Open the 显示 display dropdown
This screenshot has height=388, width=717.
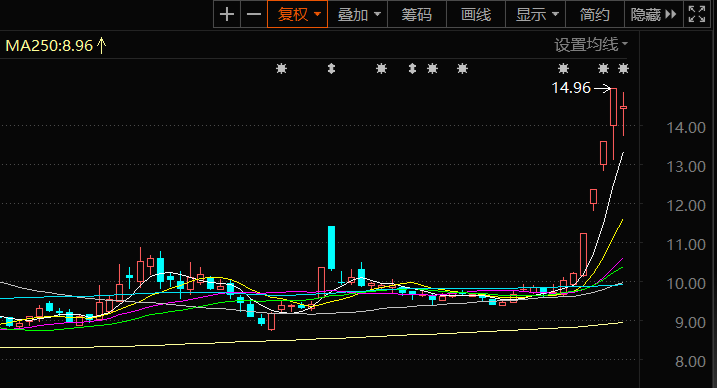(x=536, y=15)
